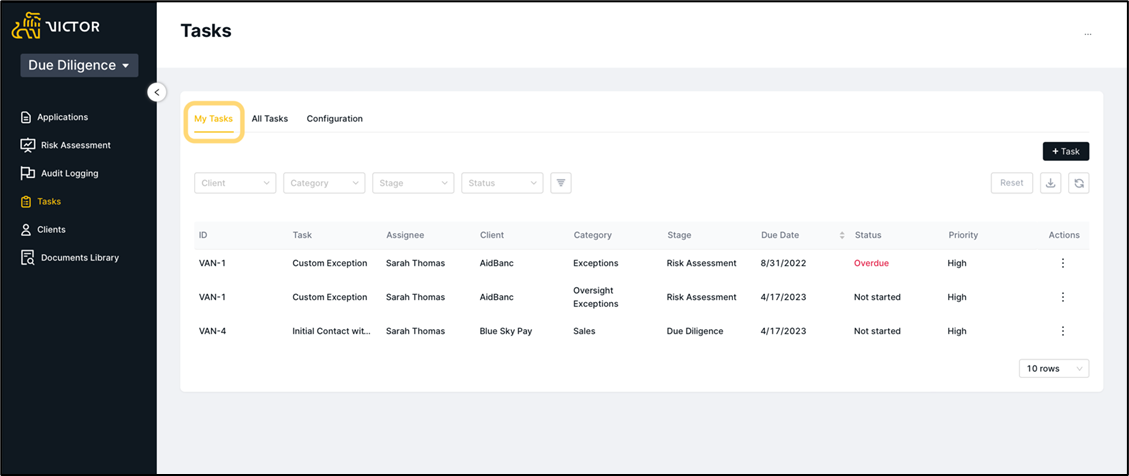
Task: Switch to the Configuration tab
Action: pos(335,119)
